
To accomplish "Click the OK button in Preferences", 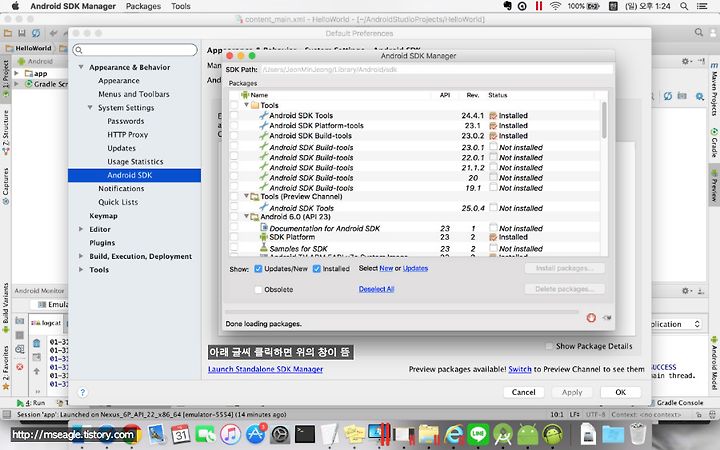I will coord(620,392).
